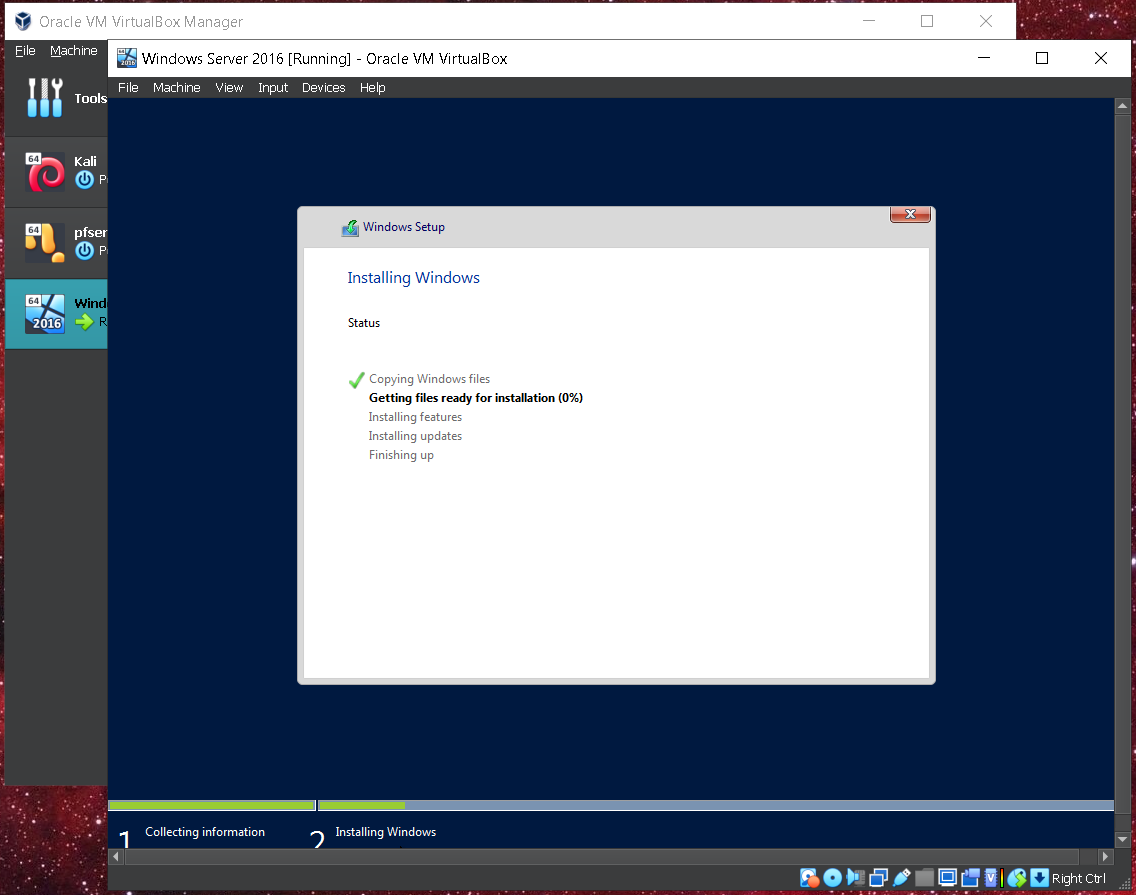Click the Installing Windows heading
The height and width of the screenshot is (895, 1136).
(x=413, y=278)
